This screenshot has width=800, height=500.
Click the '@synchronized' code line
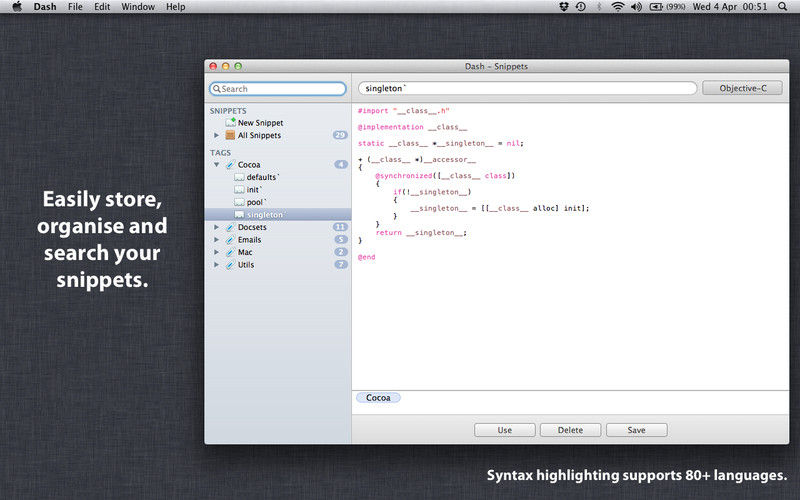coord(445,176)
